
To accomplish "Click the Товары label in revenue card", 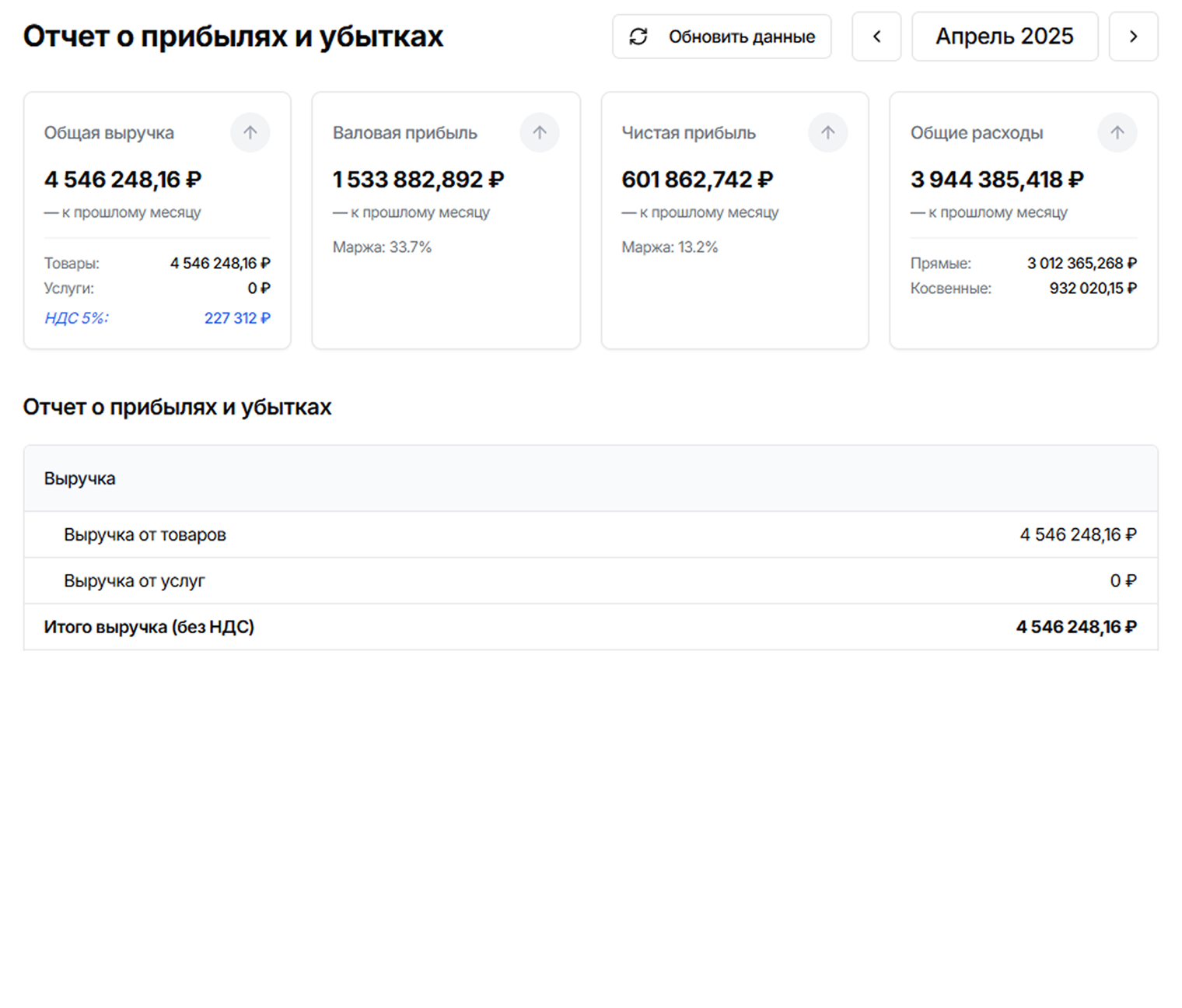I will coord(72,264).
